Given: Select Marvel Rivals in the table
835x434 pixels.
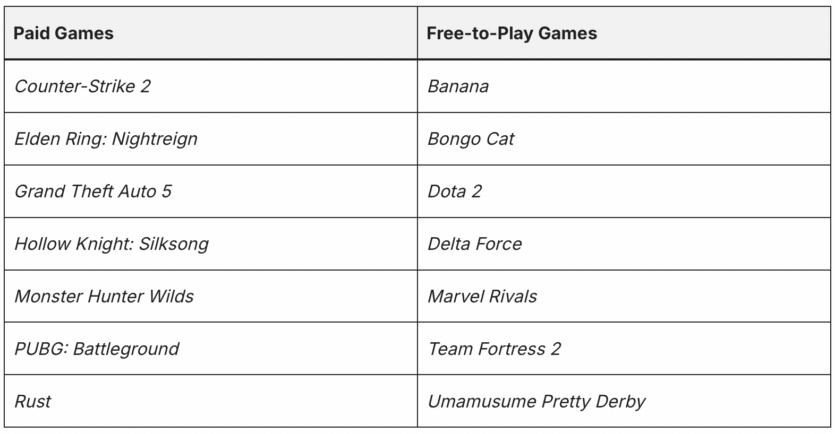Looking at the screenshot, I should point(482,296).
